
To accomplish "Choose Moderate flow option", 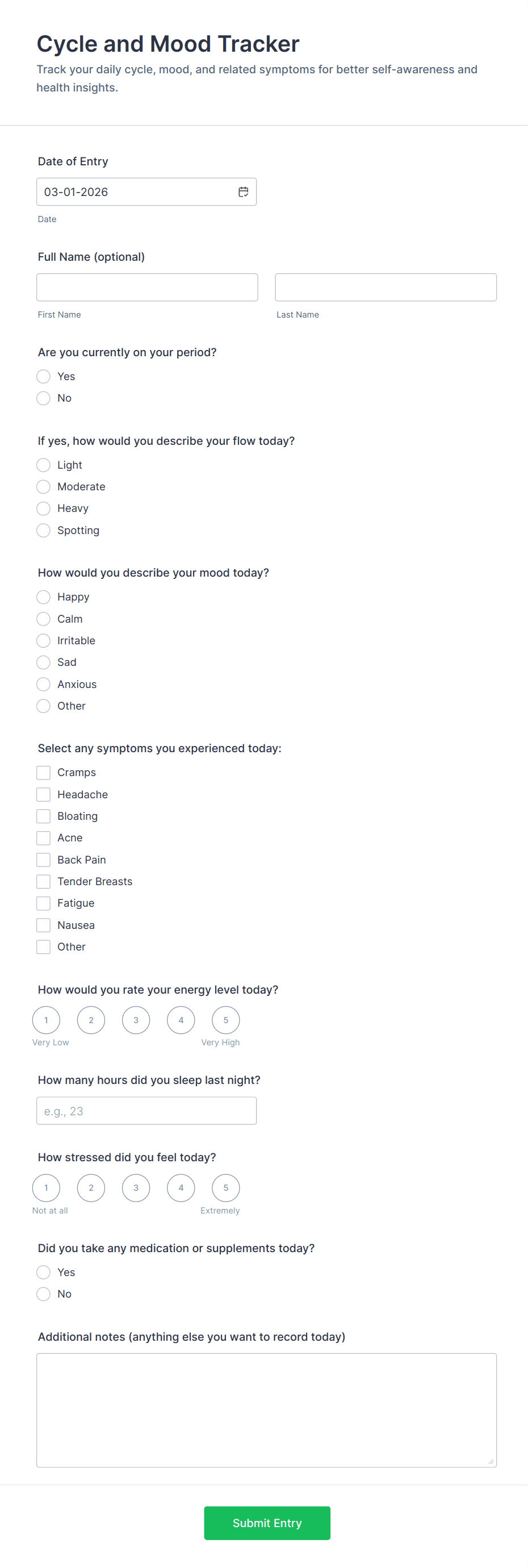I will 43,486.
